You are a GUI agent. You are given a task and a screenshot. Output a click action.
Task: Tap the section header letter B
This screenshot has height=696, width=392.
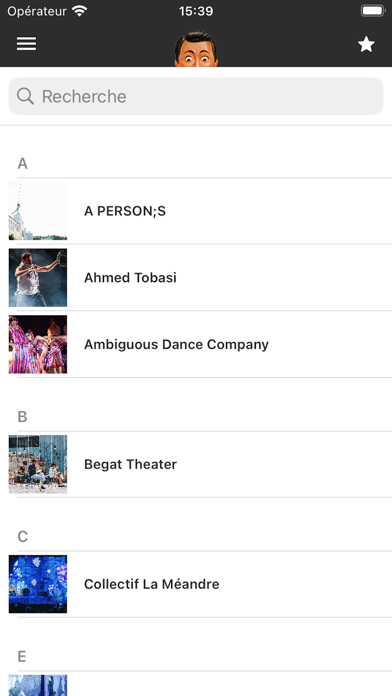pyautogui.click(x=22, y=417)
